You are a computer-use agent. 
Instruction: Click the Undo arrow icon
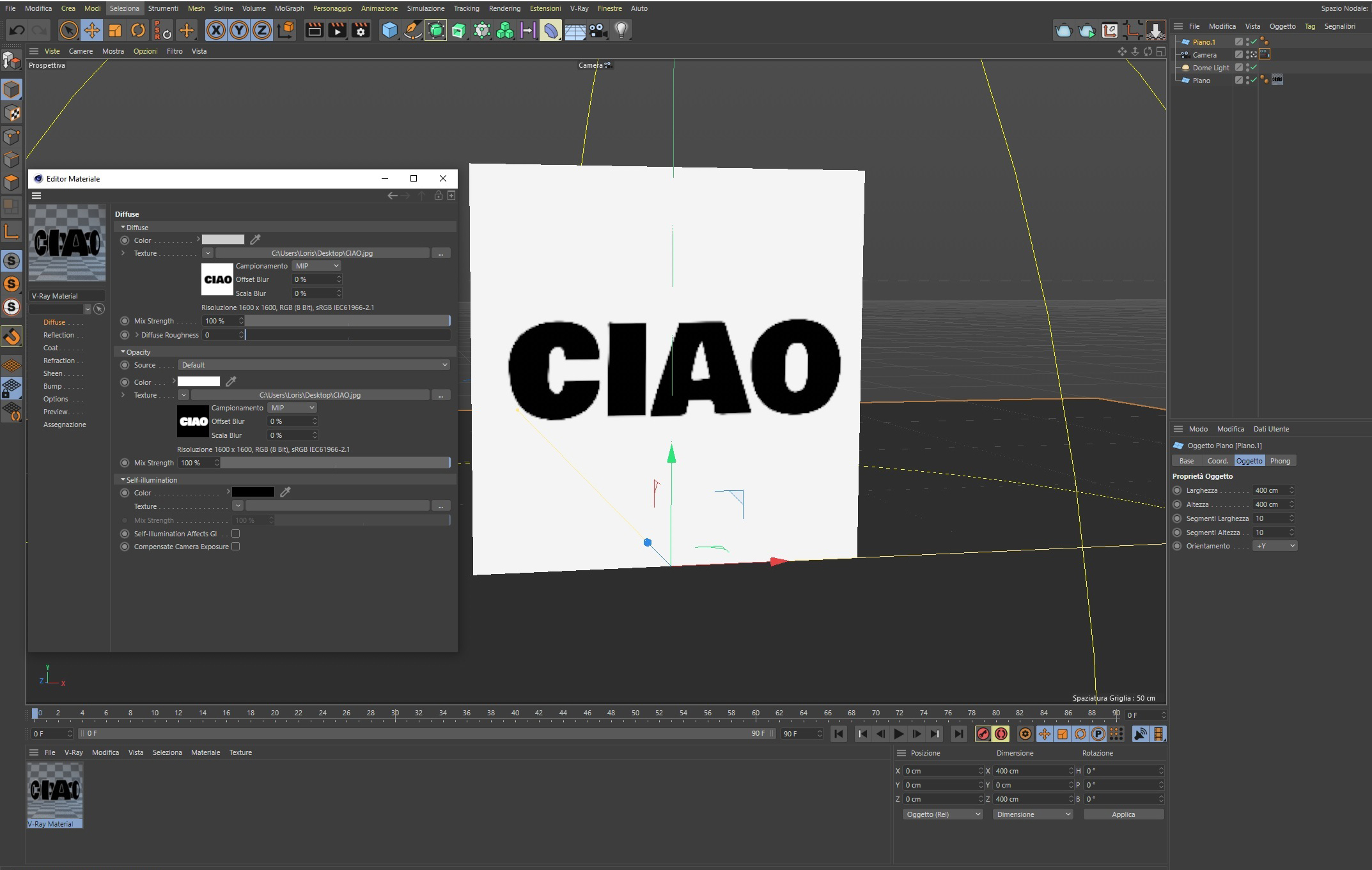pos(17,30)
